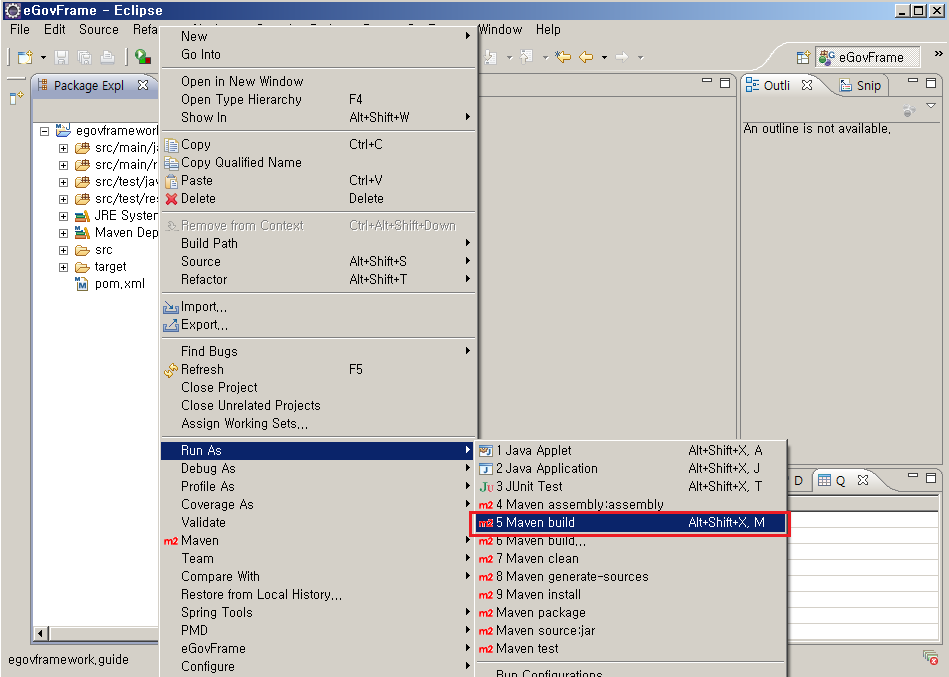Click Package Explorer horizontal scrollbar left arrow
Image resolution: width=949 pixels, height=677 pixels.
click(x=41, y=634)
